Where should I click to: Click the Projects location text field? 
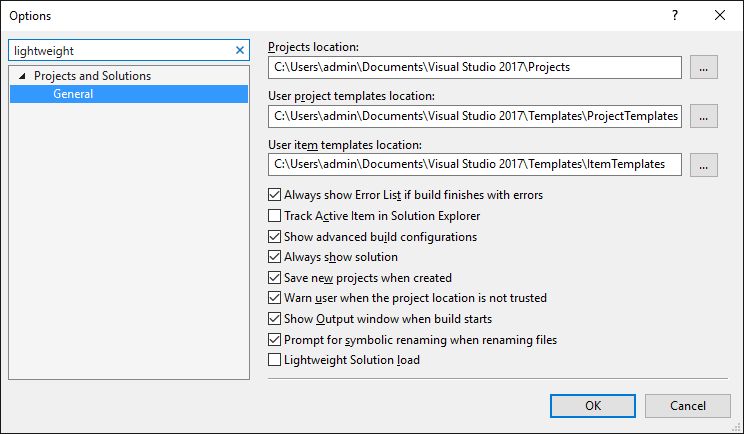[x=475, y=67]
